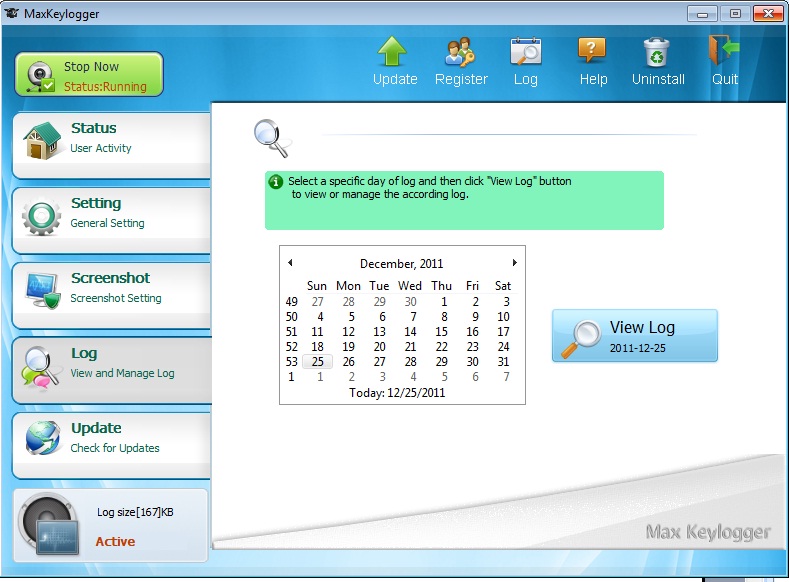The width and height of the screenshot is (789, 582).
Task: Select greyed November 27 in calendar
Action: point(318,302)
